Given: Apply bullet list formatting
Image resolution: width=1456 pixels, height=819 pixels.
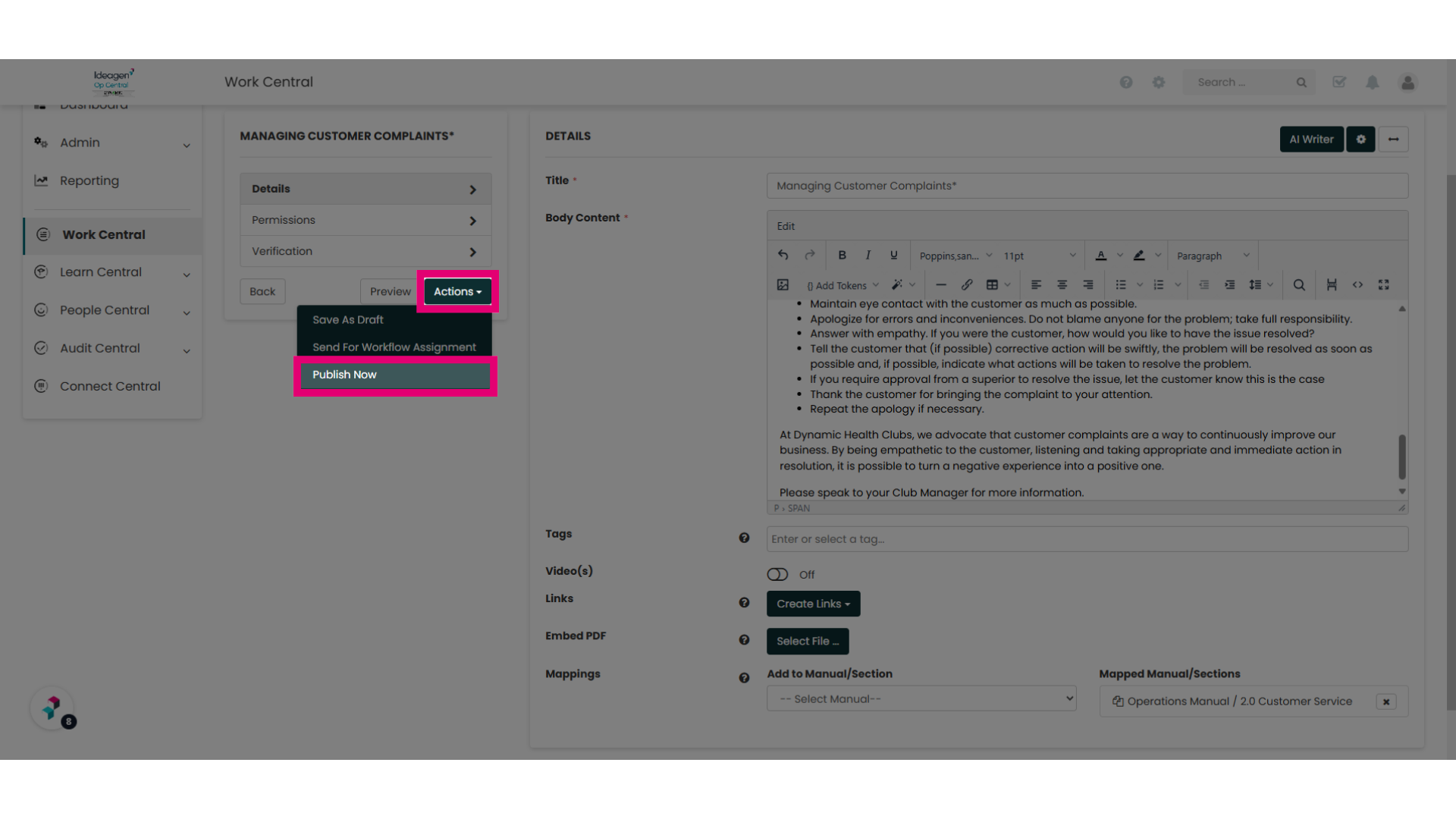Looking at the screenshot, I should pyautogui.click(x=1121, y=284).
